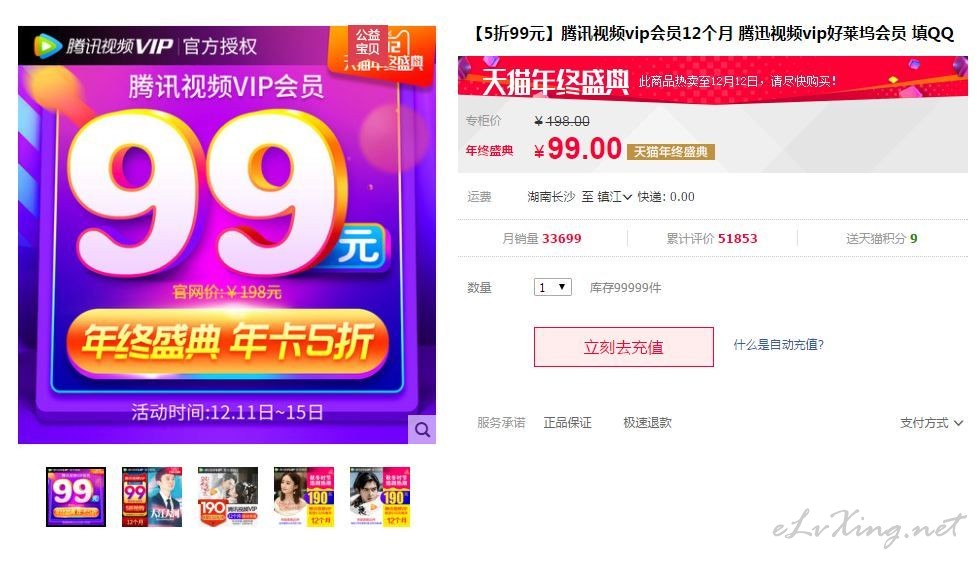The height and width of the screenshot is (561, 977).
Task: Select the fifth 190 thumbnail
Action: (x=380, y=497)
